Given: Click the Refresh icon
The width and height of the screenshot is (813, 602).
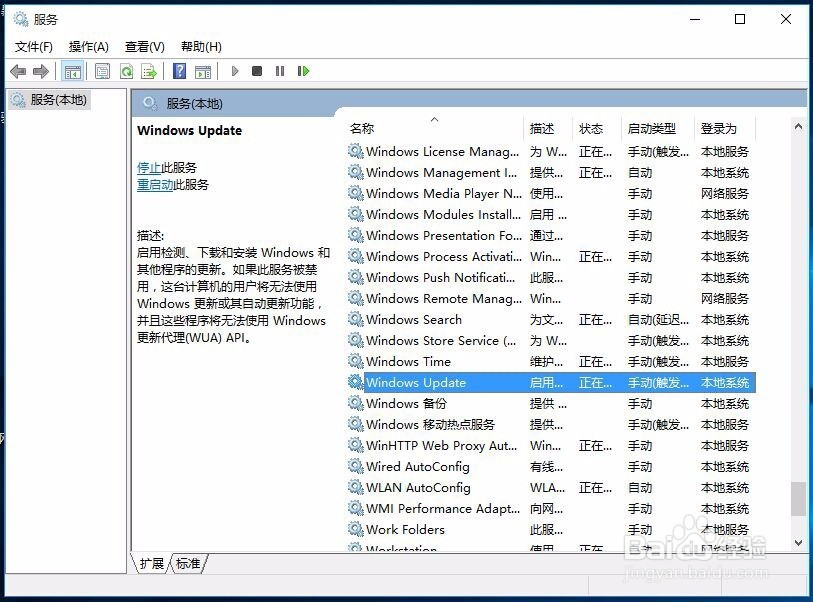Looking at the screenshot, I should pyautogui.click(x=128, y=71).
